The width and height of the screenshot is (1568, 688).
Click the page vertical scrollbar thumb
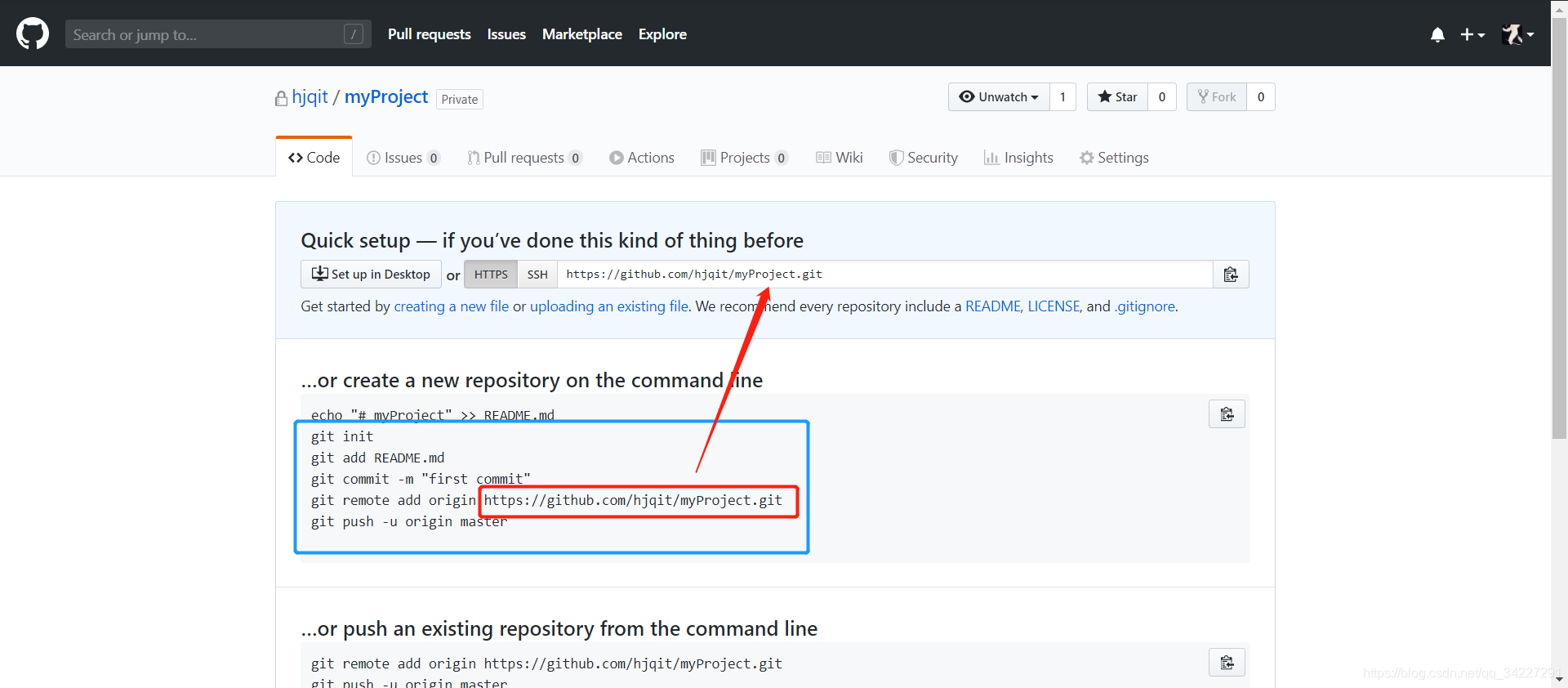(1560, 229)
